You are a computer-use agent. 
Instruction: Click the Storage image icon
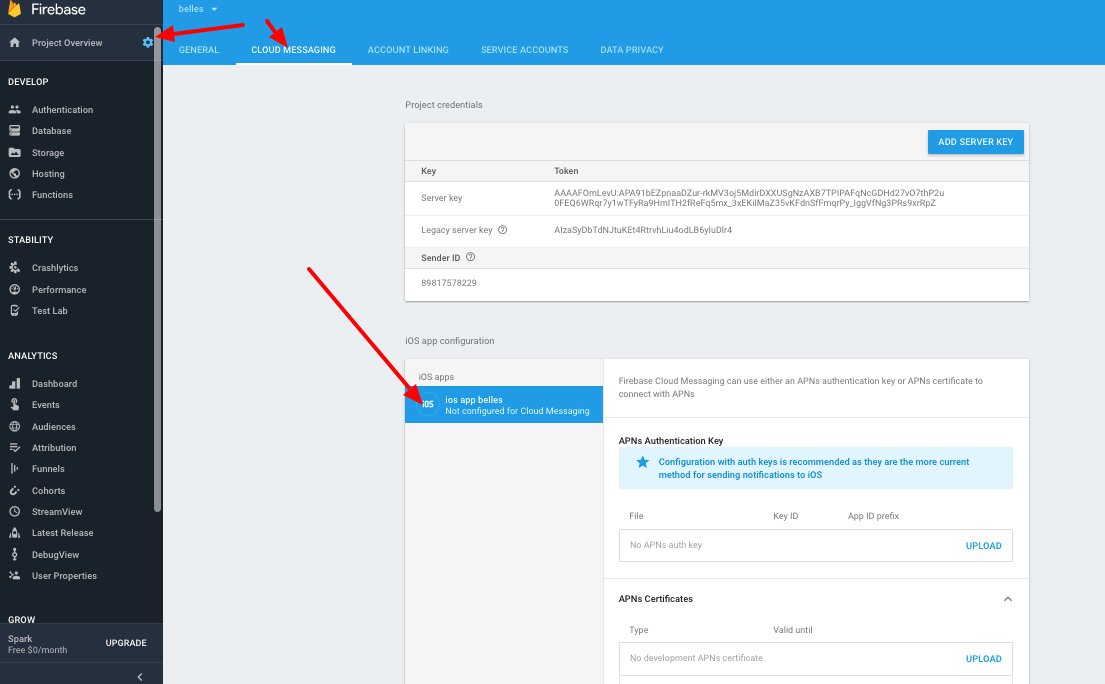tap(14, 152)
